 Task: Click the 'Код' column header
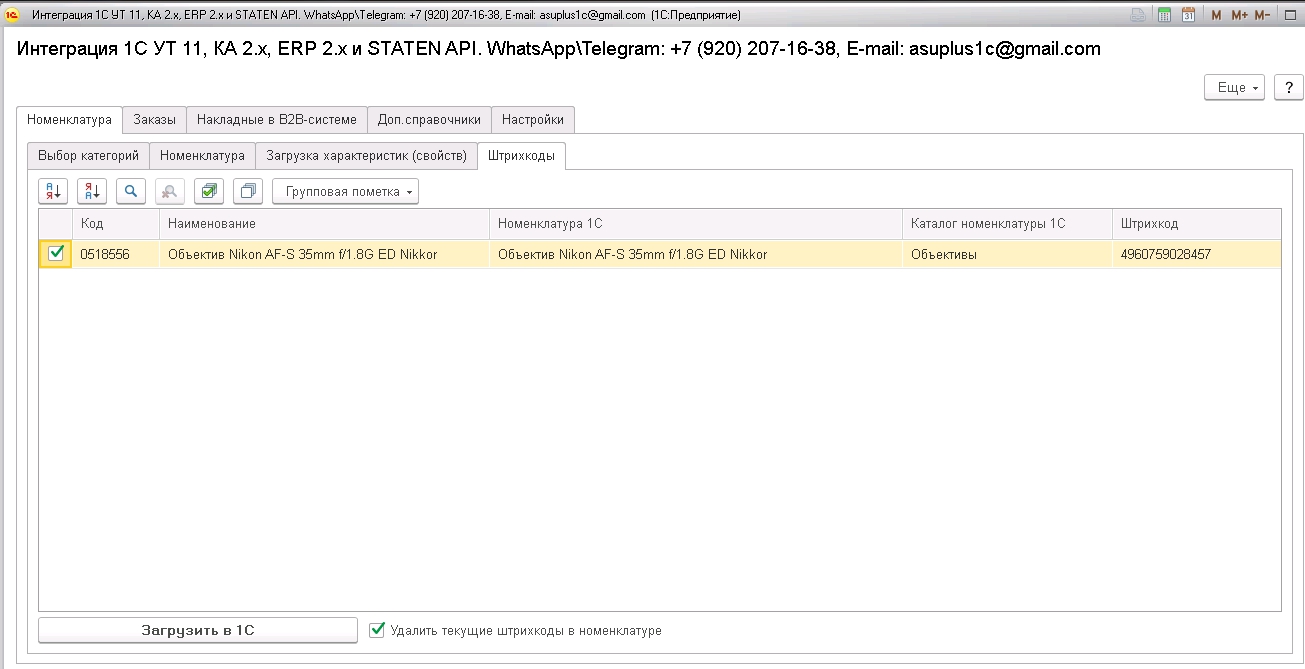(x=115, y=224)
